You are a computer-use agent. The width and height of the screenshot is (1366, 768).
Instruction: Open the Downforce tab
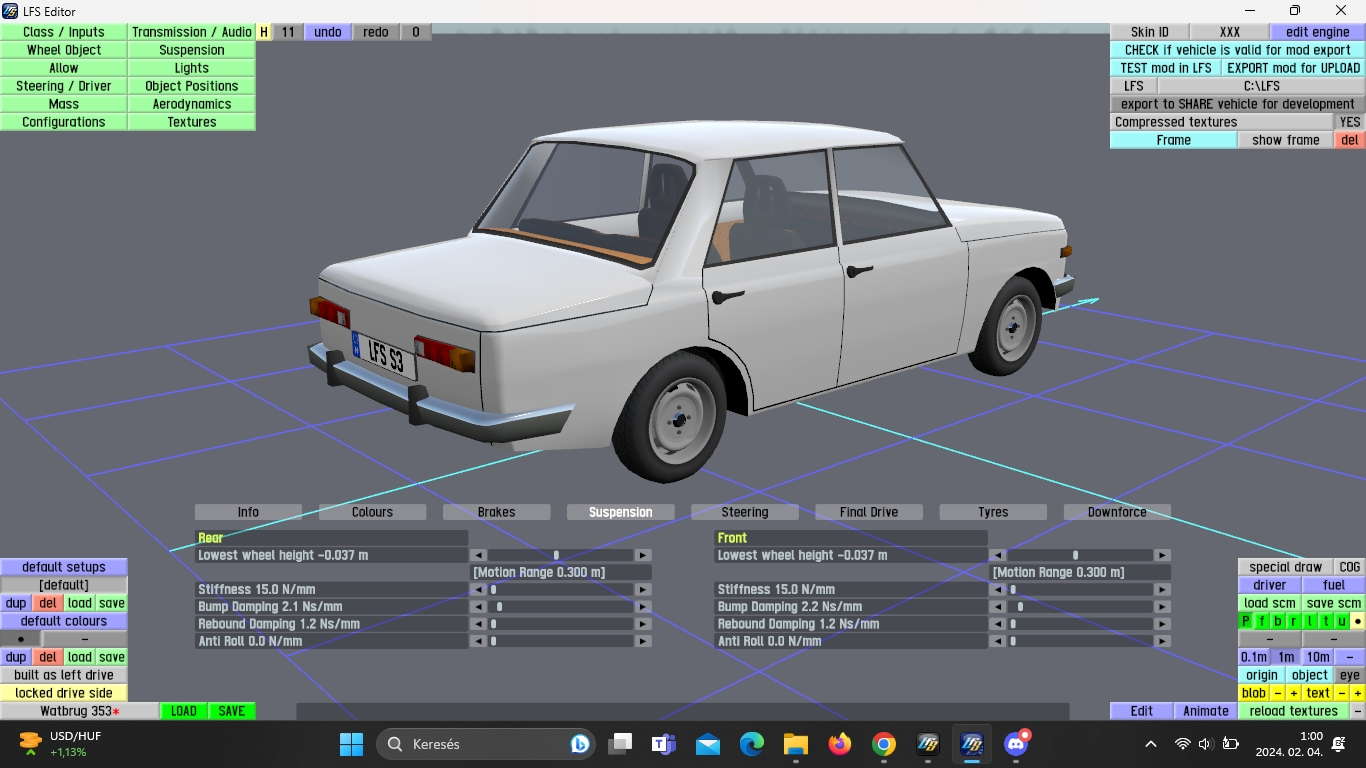pos(1117,512)
